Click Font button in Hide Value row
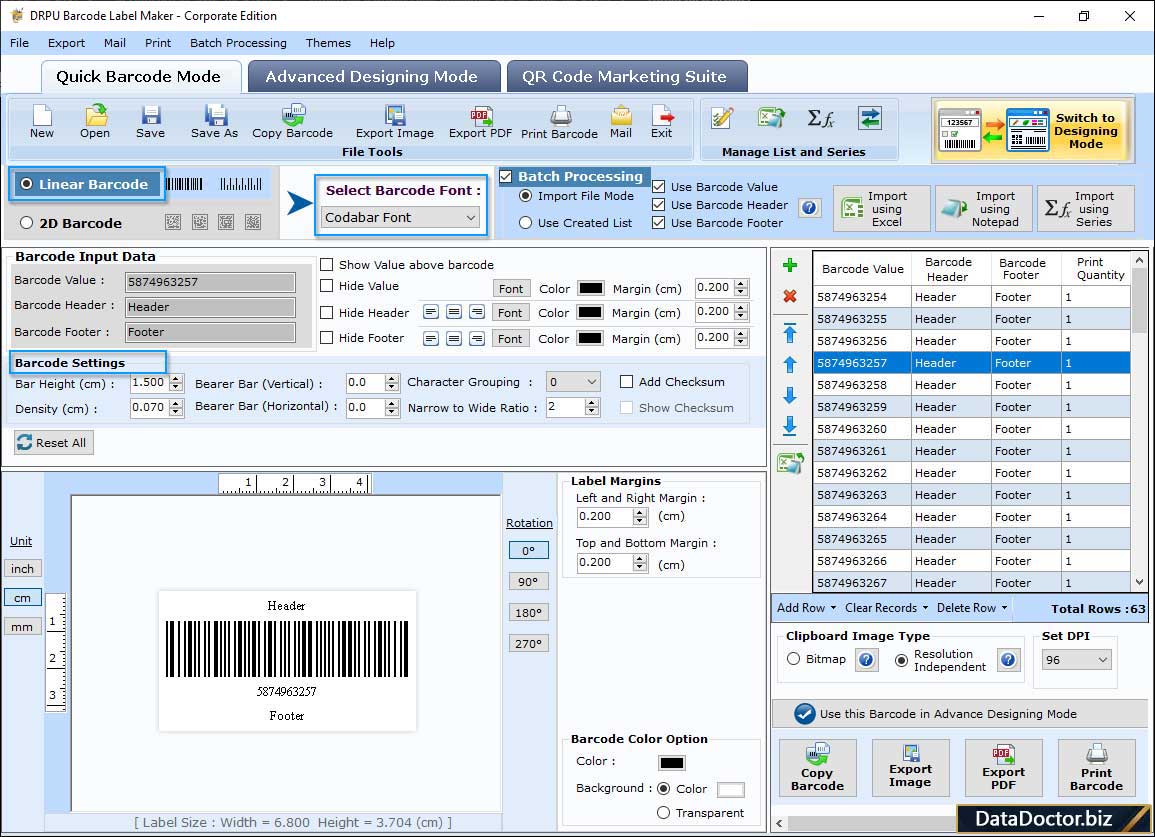 pos(510,288)
